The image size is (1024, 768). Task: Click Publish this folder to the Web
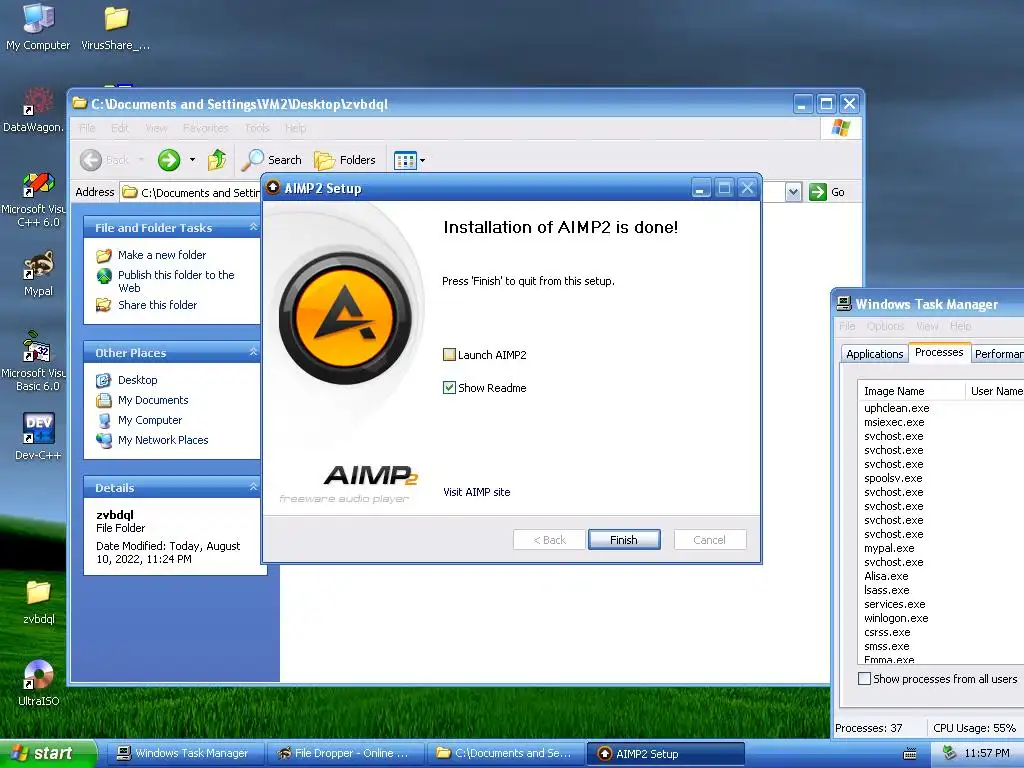pyautogui.click(x=165, y=281)
